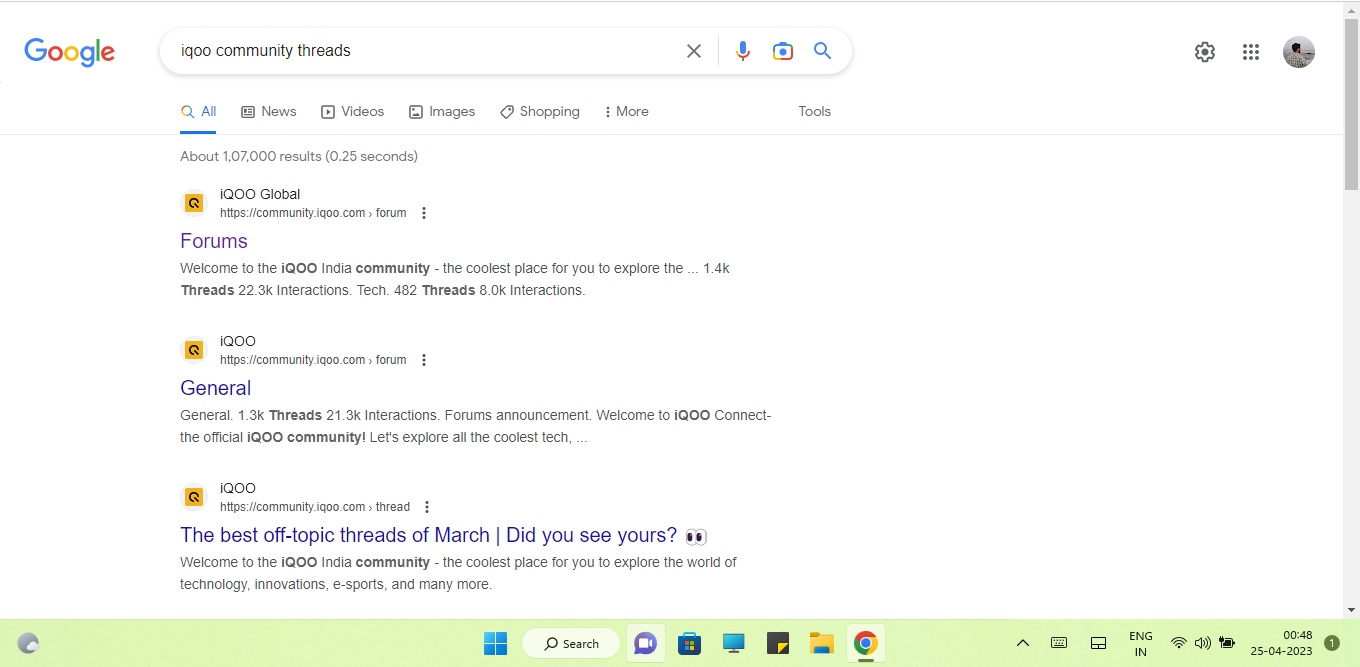Open File Explorer from the taskbar
This screenshot has width=1360, height=667.
coord(821,643)
